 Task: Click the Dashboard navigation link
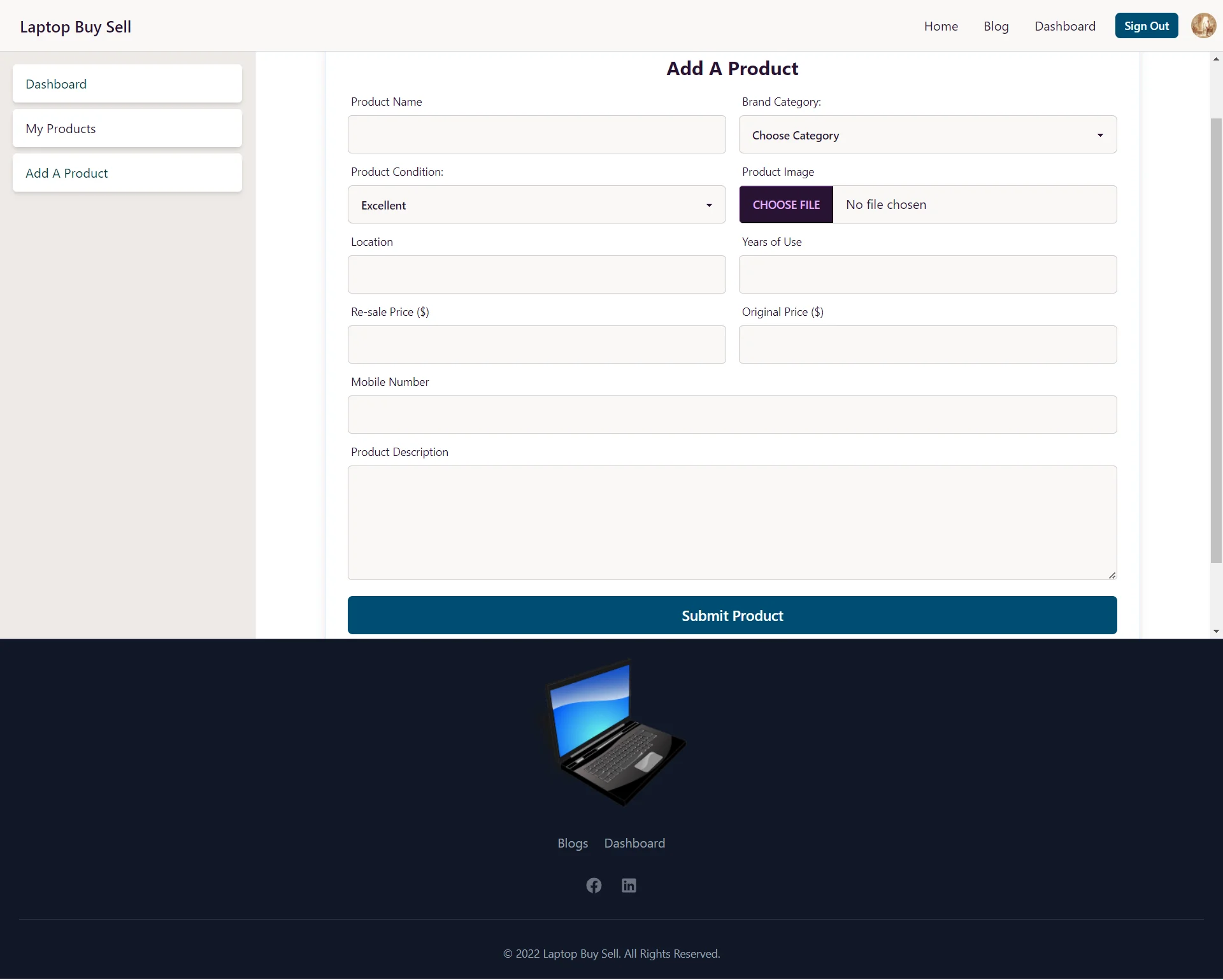click(1064, 25)
